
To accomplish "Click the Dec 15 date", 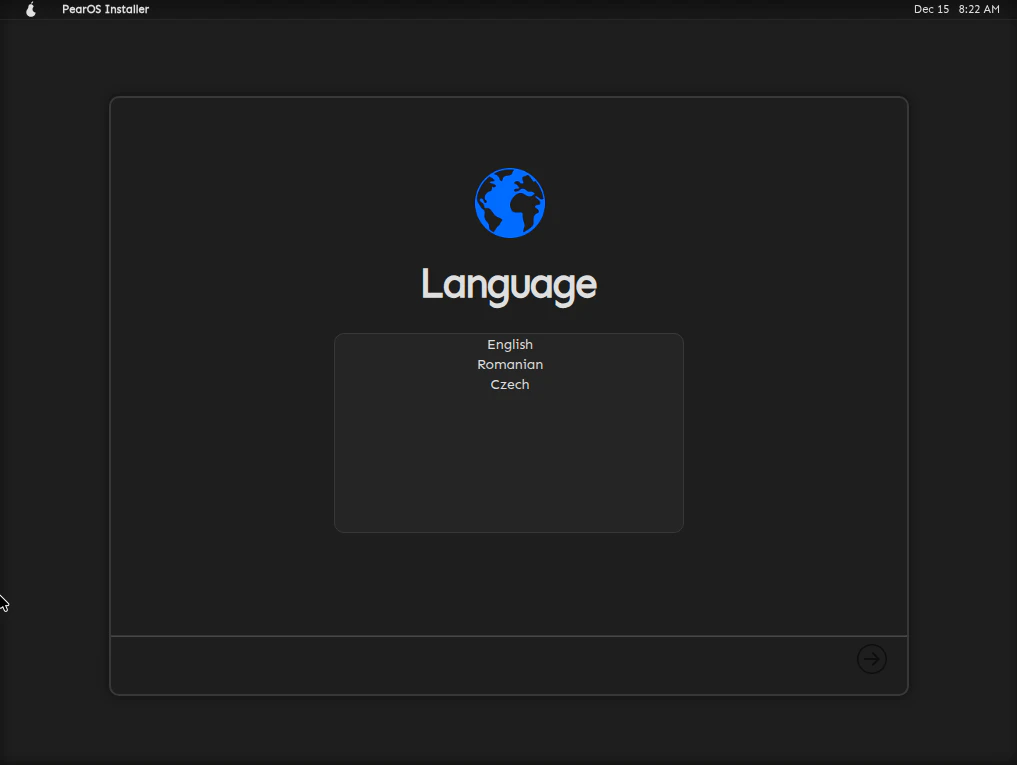I will (931, 9).
